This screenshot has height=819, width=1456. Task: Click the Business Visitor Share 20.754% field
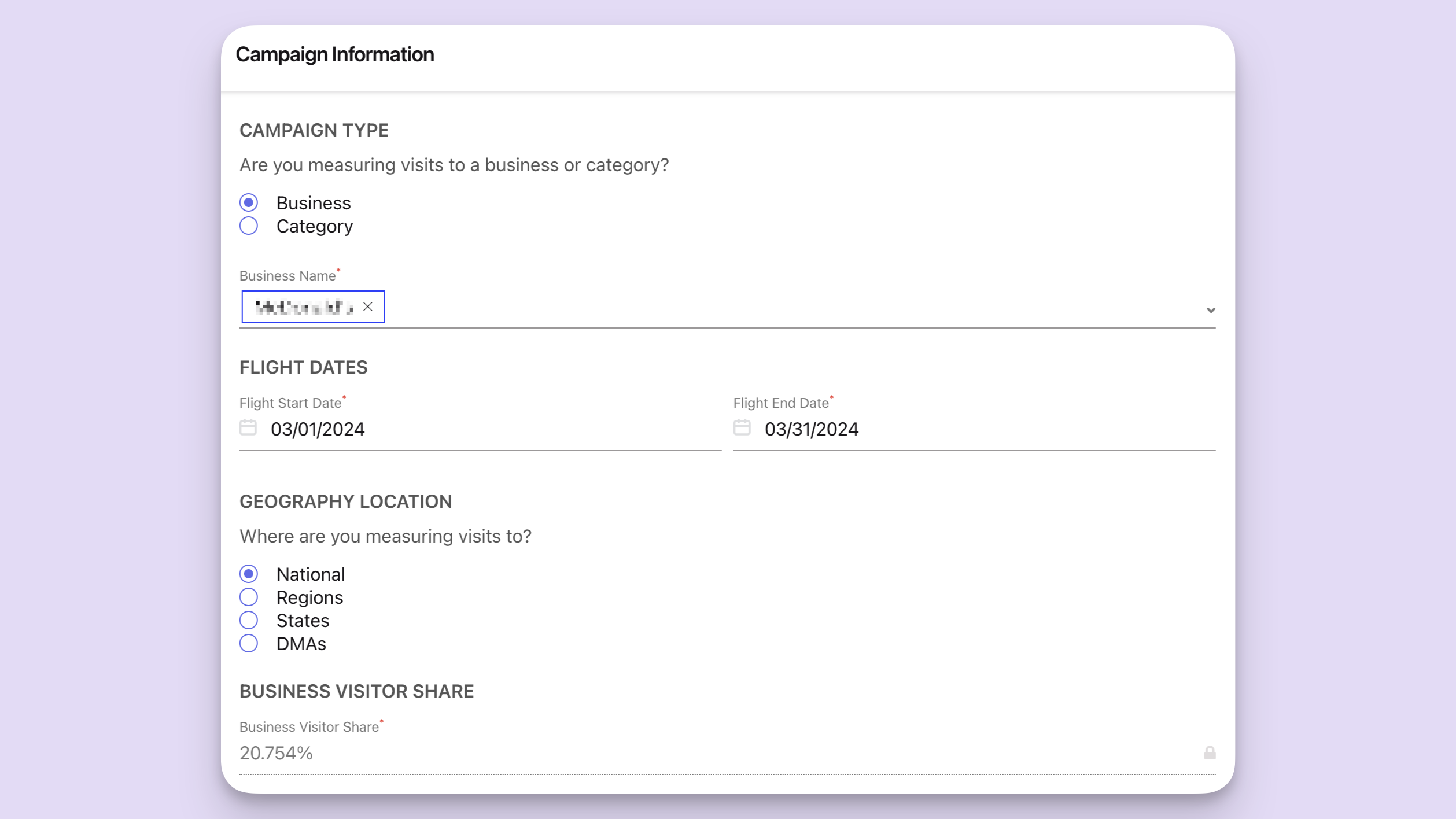coord(728,753)
